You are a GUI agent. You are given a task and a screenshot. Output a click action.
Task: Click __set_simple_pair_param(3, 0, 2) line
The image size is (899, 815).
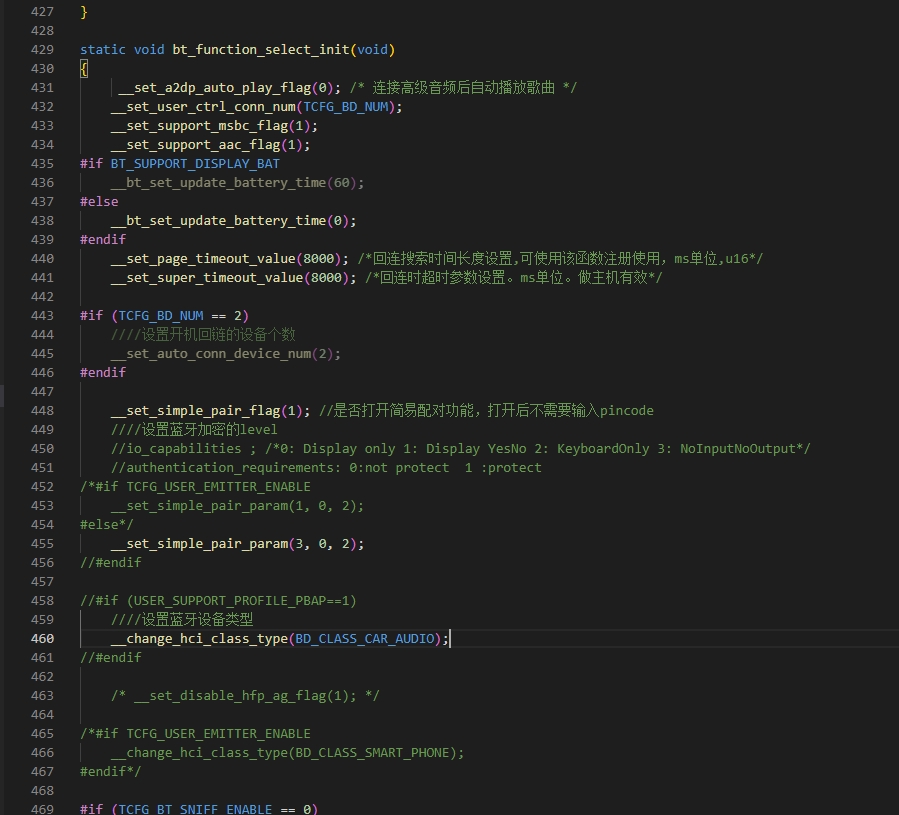click(237, 544)
